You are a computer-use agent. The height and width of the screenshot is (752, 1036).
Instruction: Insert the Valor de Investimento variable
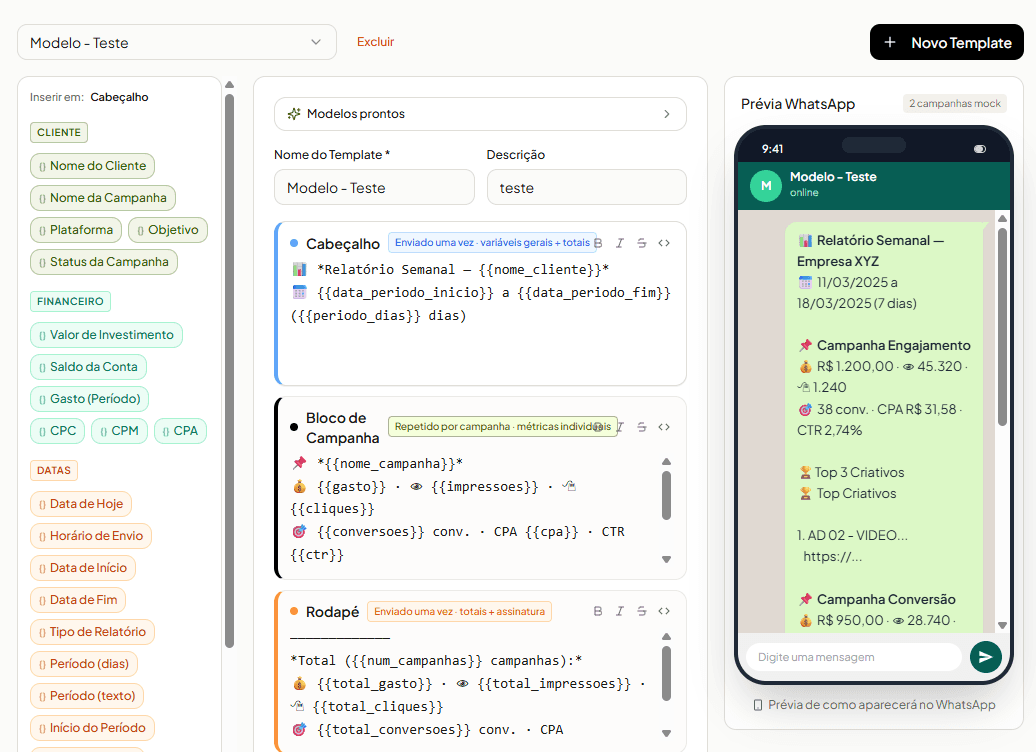point(106,335)
